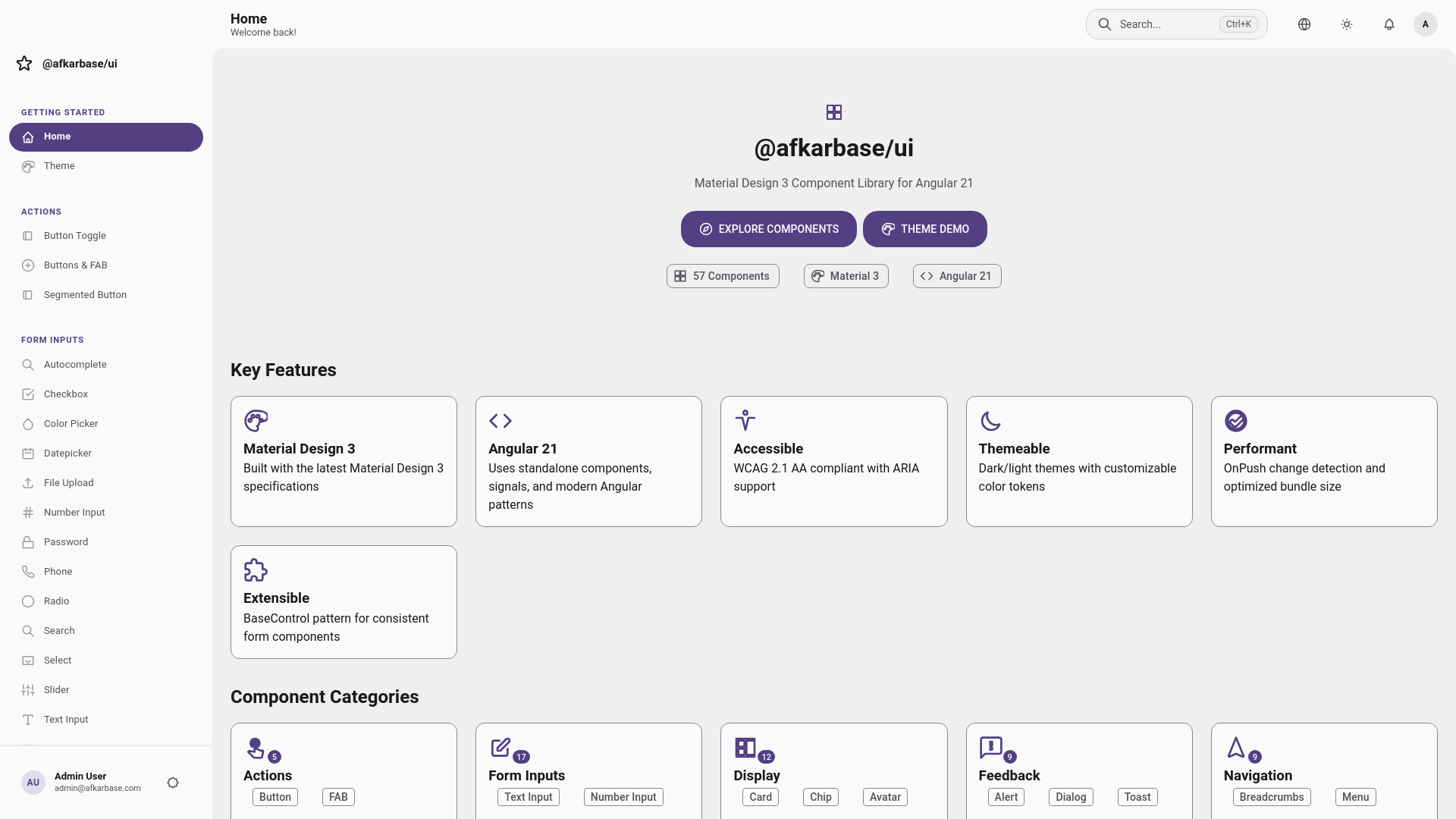Click the moon icon on the Themeable card
This screenshot has height=819, width=1456.
pyautogui.click(x=990, y=420)
